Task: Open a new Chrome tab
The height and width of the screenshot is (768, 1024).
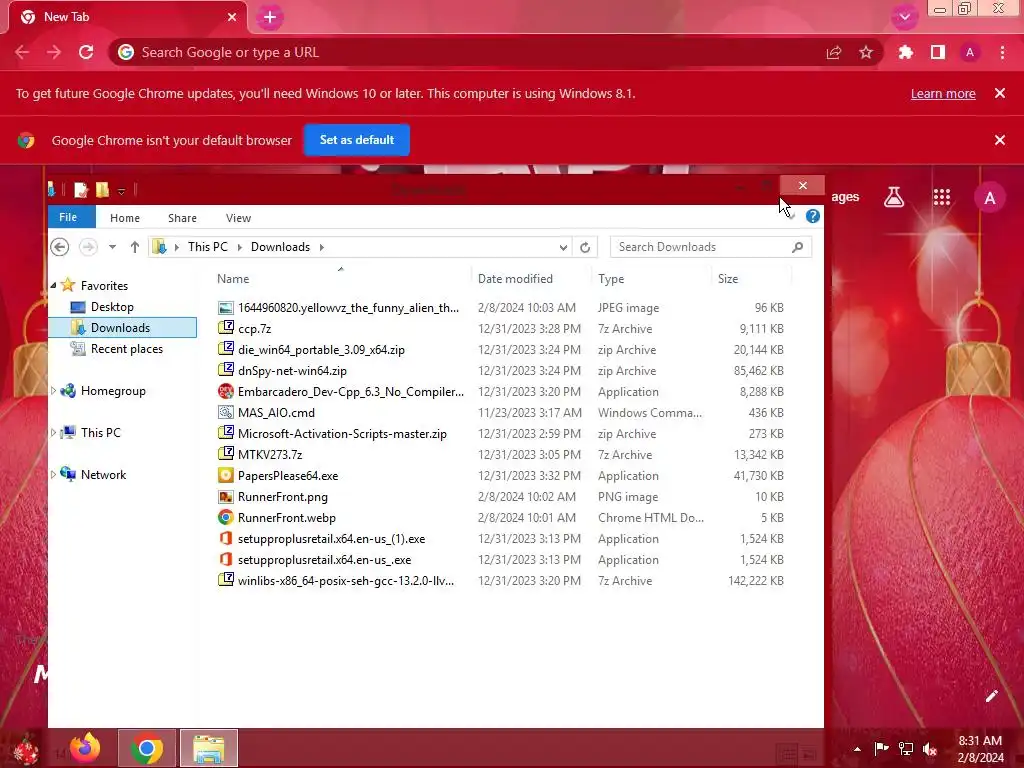Action: click(x=270, y=17)
